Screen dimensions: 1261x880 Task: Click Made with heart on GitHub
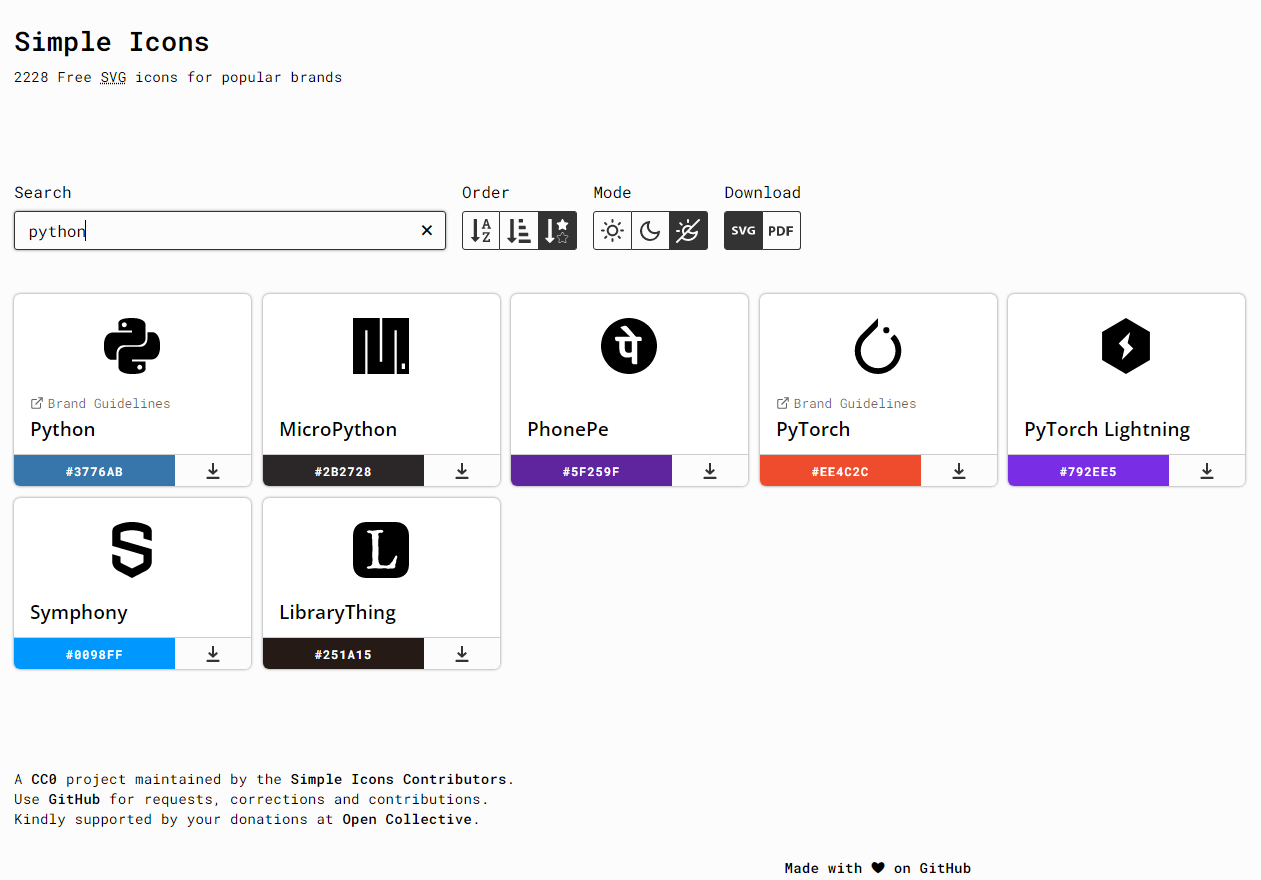[878, 868]
